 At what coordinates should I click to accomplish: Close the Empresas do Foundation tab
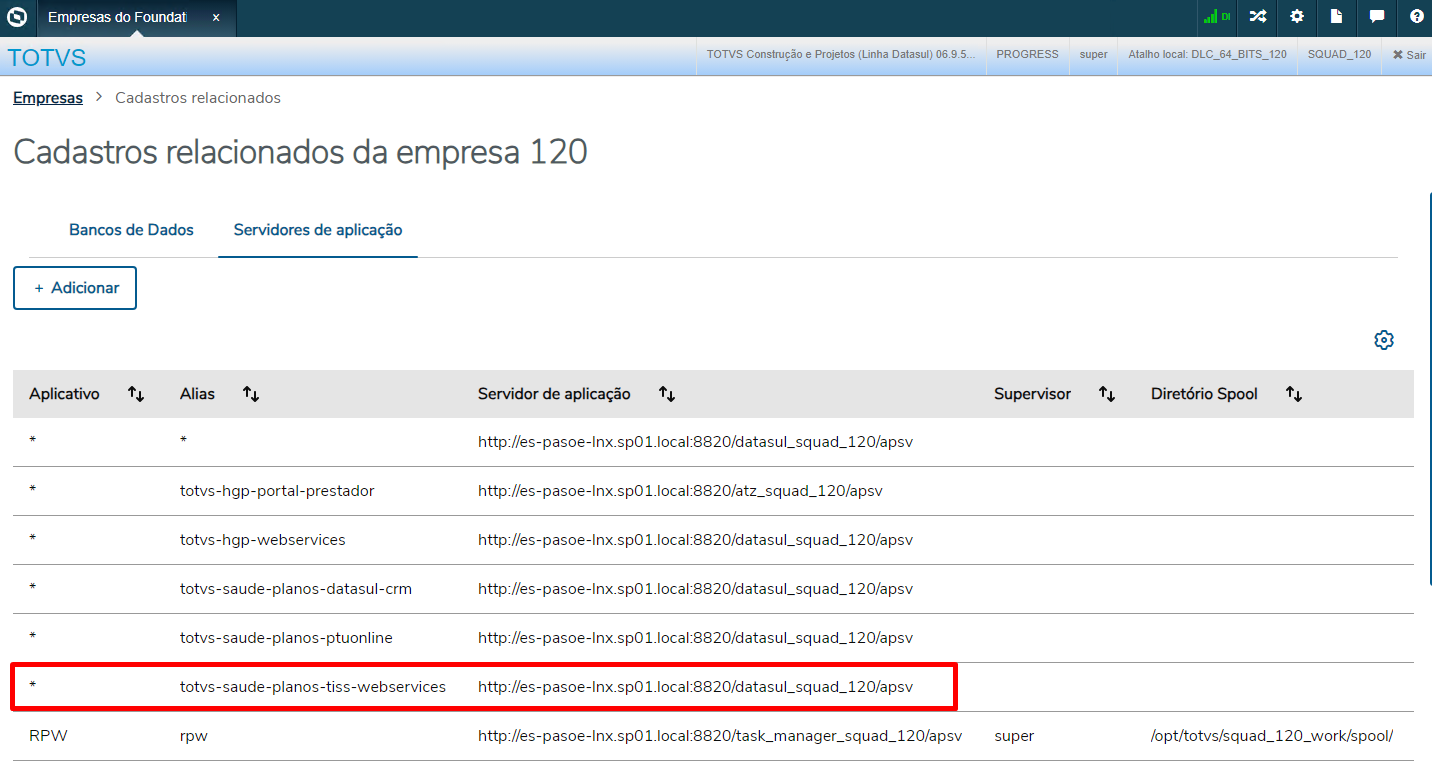[216, 17]
